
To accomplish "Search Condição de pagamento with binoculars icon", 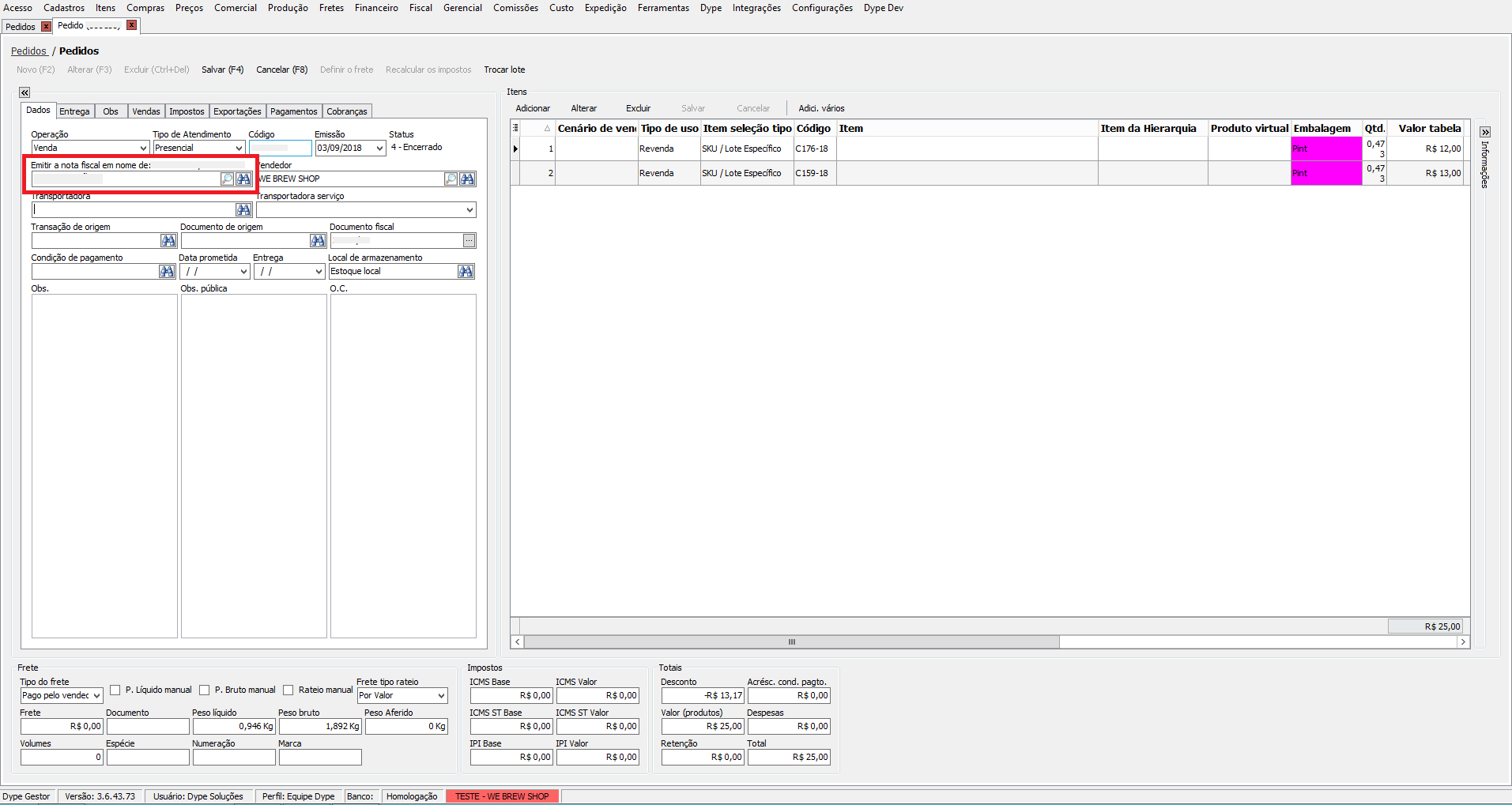I will [x=167, y=272].
